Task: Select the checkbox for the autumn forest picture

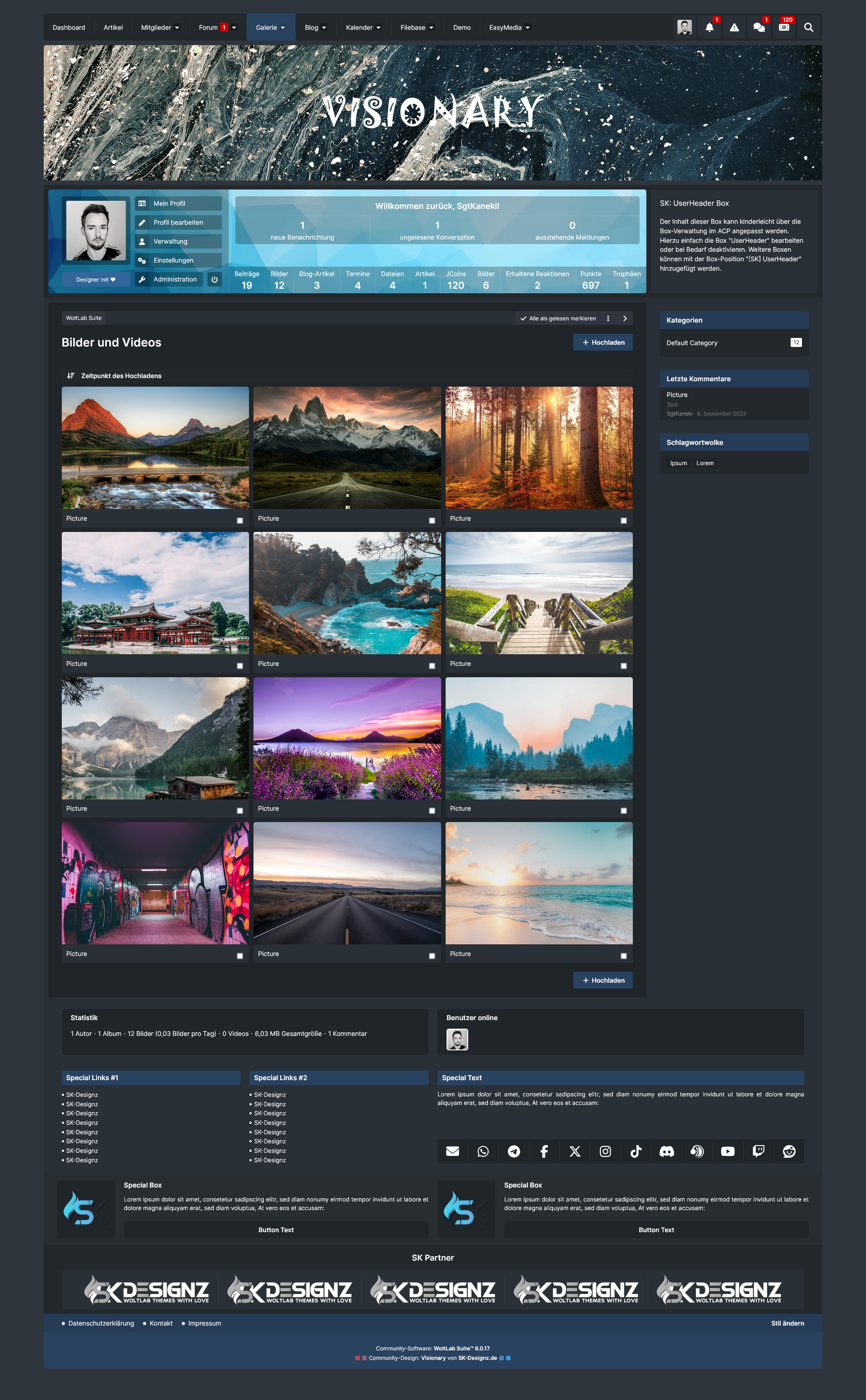Action: coord(623,521)
